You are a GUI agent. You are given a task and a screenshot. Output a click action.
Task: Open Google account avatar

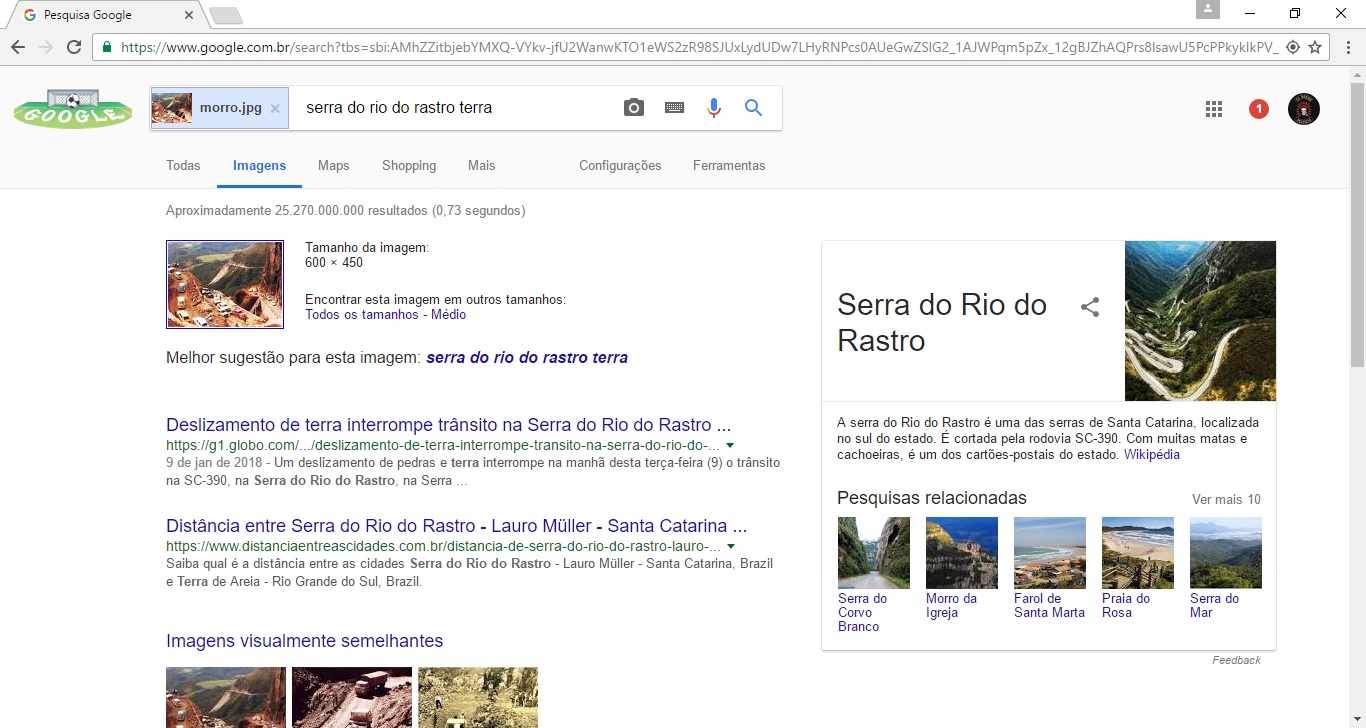[x=1304, y=109]
